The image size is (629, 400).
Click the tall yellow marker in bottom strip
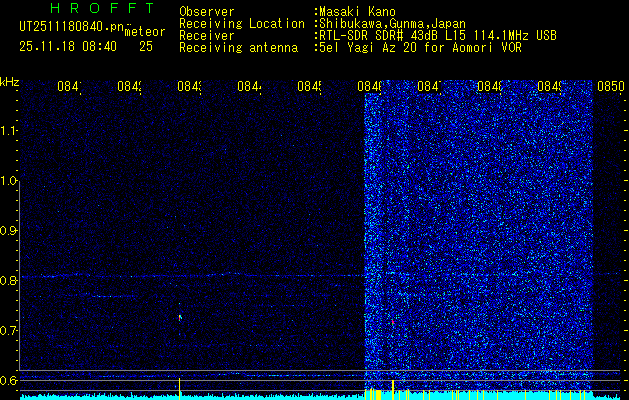click(393, 387)
